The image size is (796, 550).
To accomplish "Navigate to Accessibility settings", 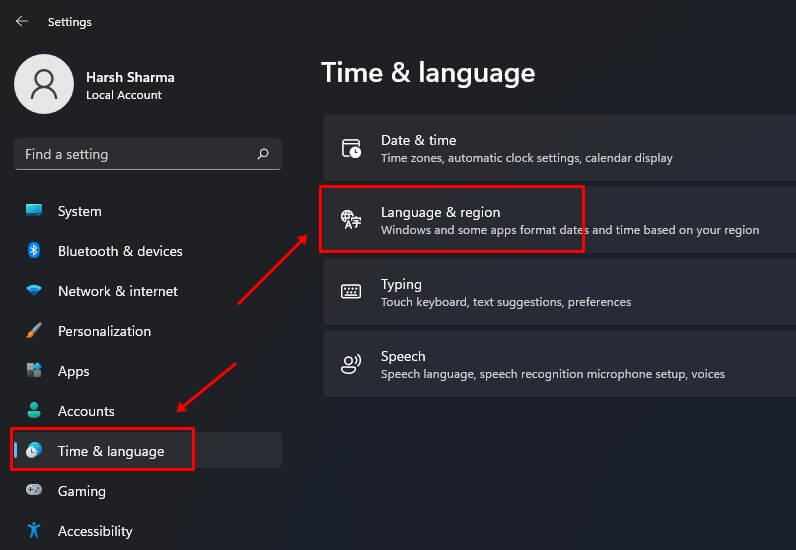I will click(148, 531).
